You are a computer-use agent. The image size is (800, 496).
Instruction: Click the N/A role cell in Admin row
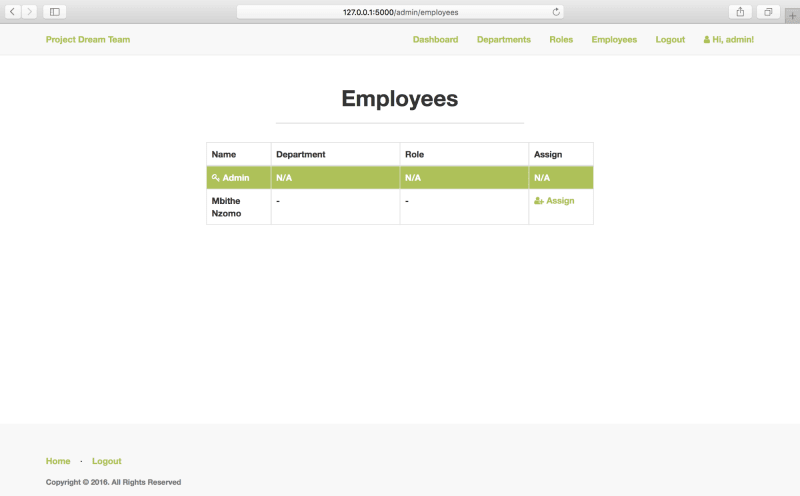[x=464, y=178]
